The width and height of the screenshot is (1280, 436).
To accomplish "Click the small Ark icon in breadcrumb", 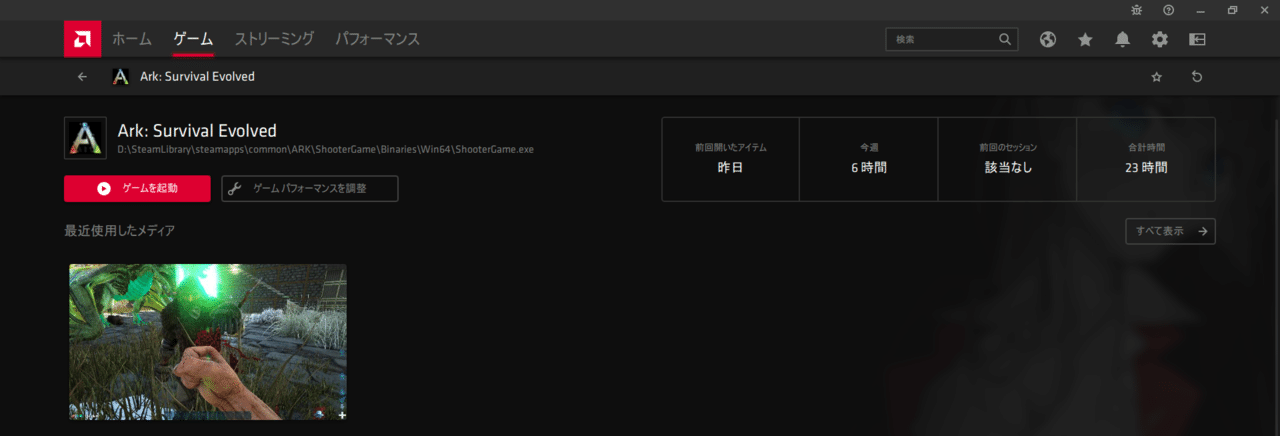I will point(121,76).
